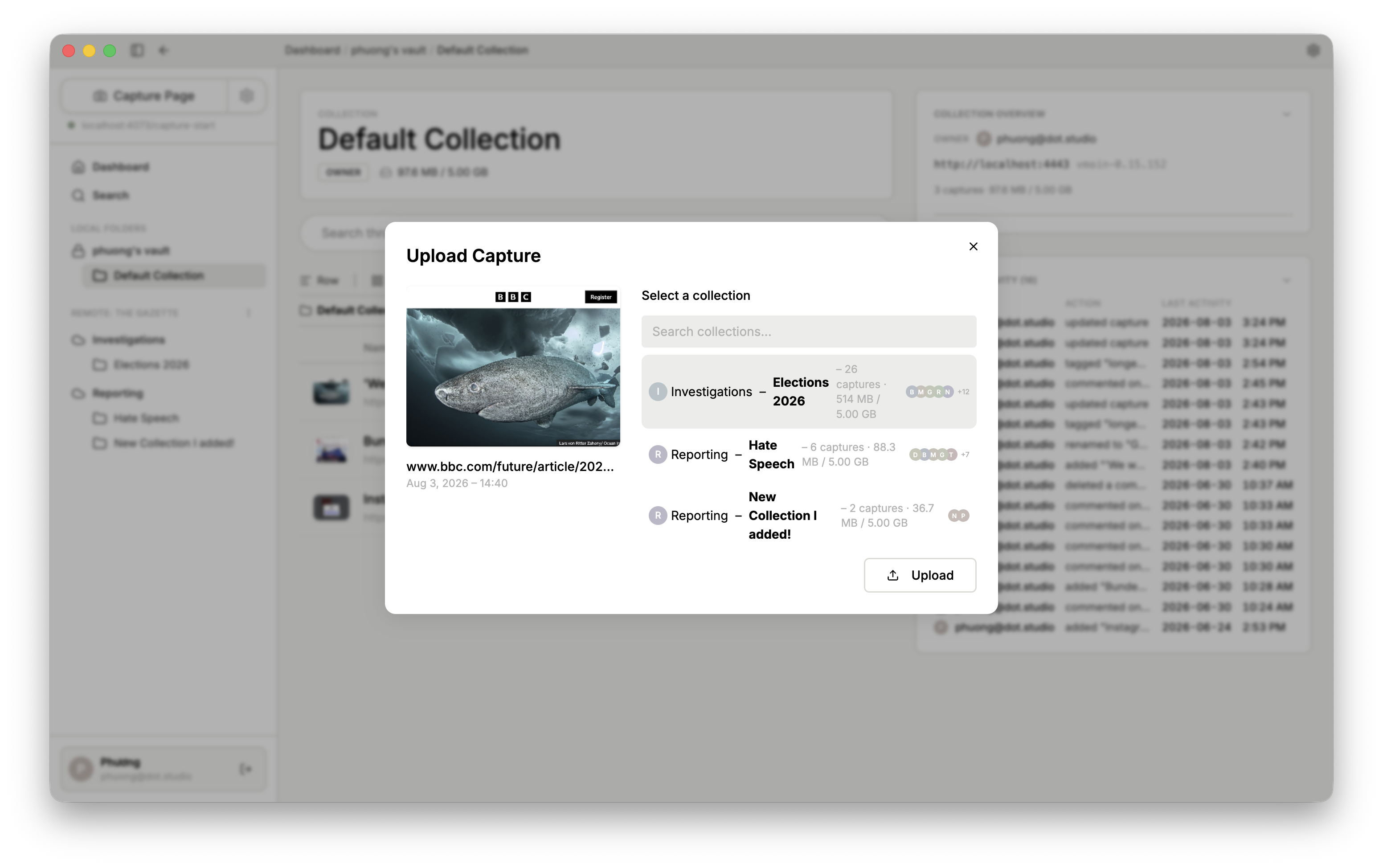Click the '2 captures · 36.7 MB / 5.00 GB' text
Viewport: 1383px width, 868px height.
click(x=887, y=516)
